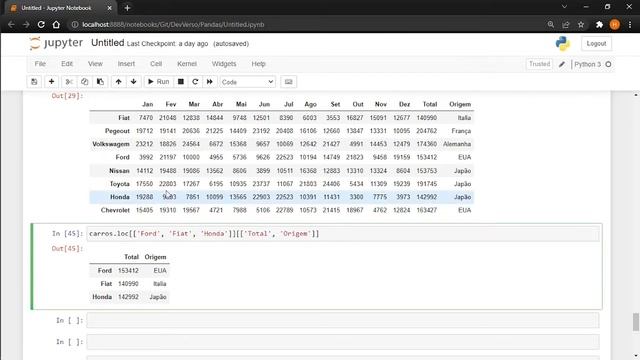
Task: Open the cell type Code dropdown
Action: pyautogui.click(x=247, y=82)
